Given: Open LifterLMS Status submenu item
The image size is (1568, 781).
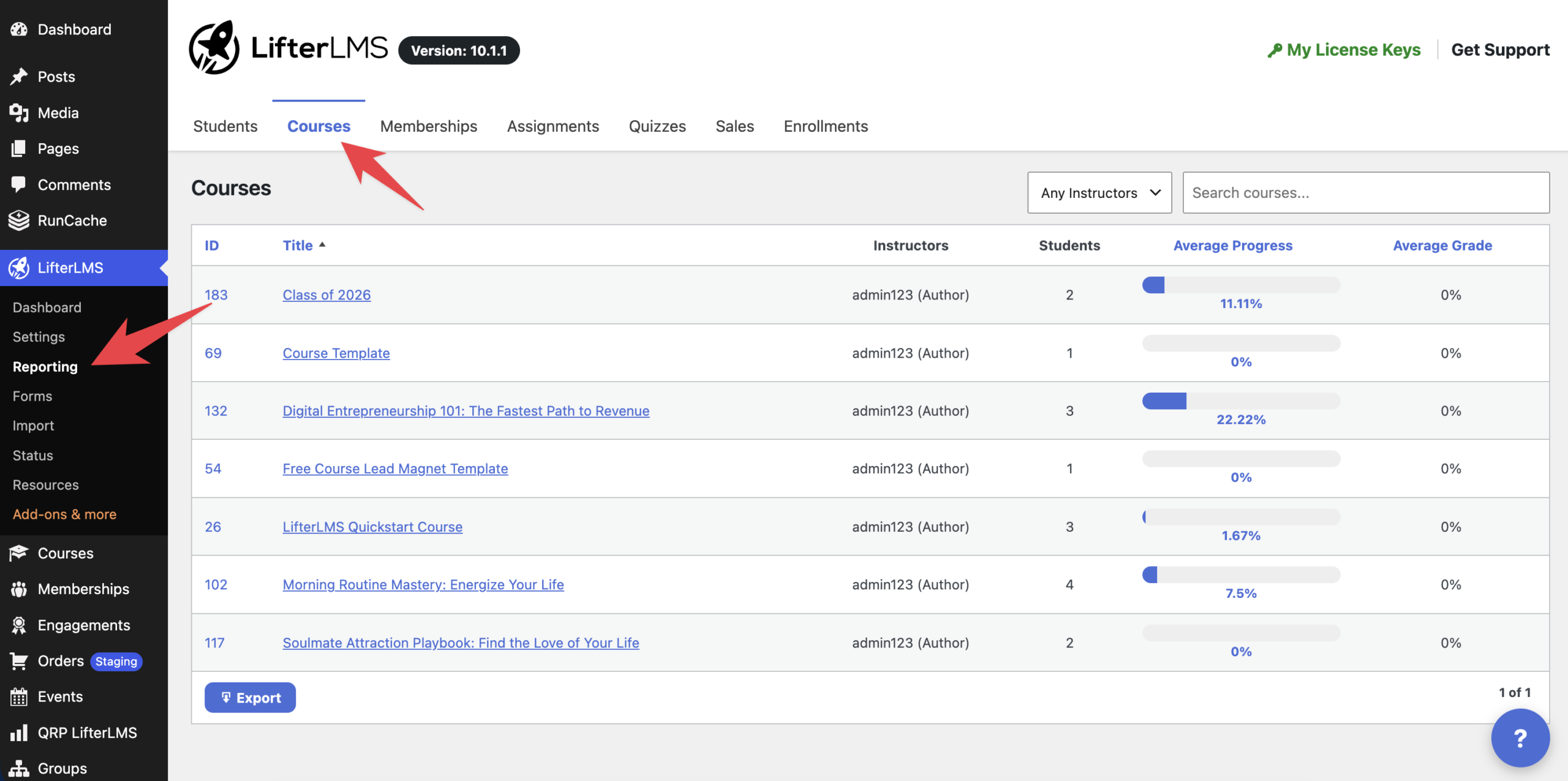Looking at the screenshot, I should pos(33,455).
